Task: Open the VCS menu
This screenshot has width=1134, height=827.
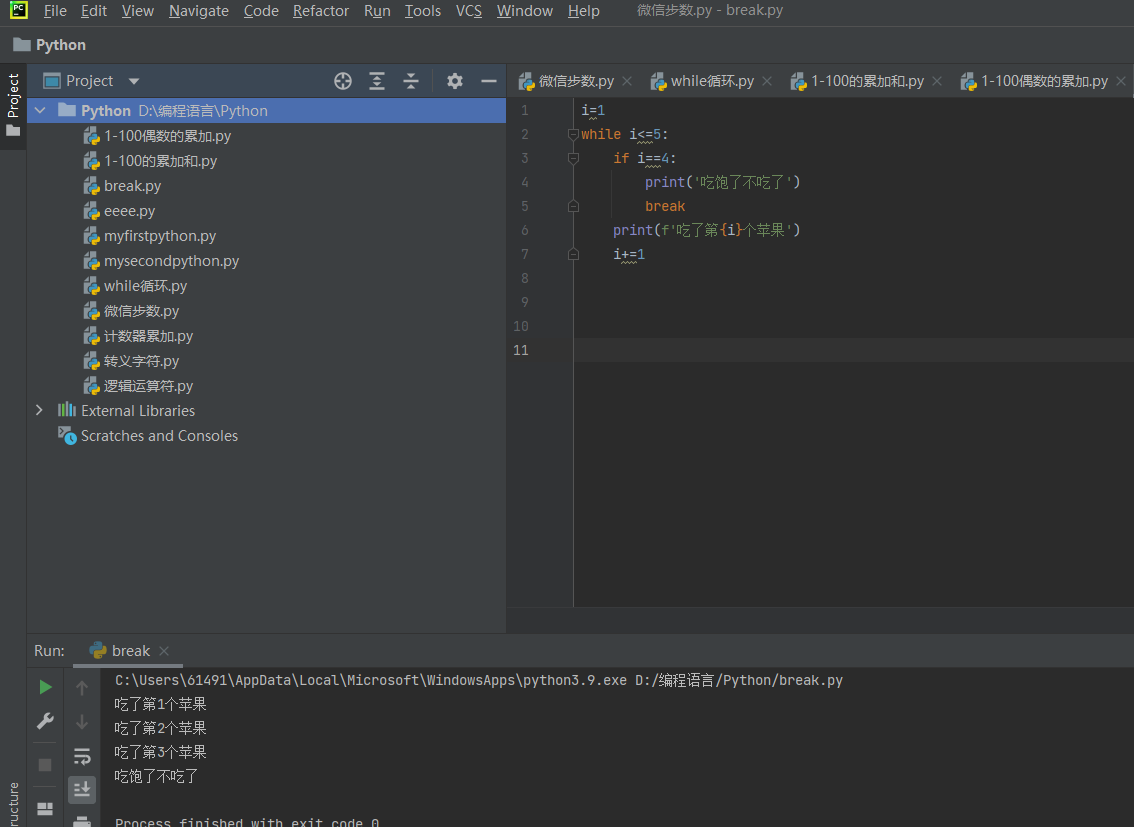Action: [469, 11]
